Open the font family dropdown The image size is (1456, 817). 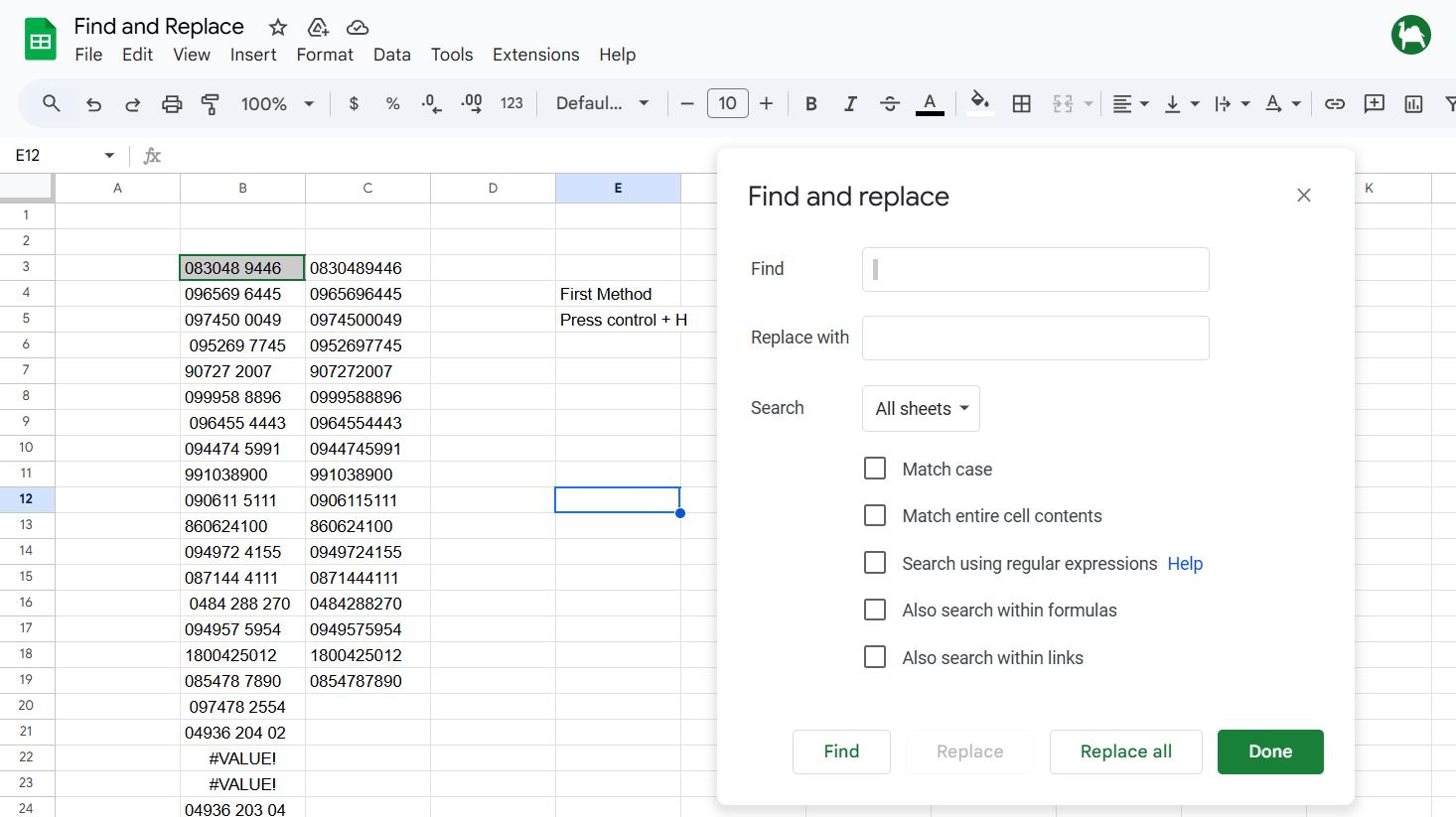pyautogui.click(x=602, y=103)
